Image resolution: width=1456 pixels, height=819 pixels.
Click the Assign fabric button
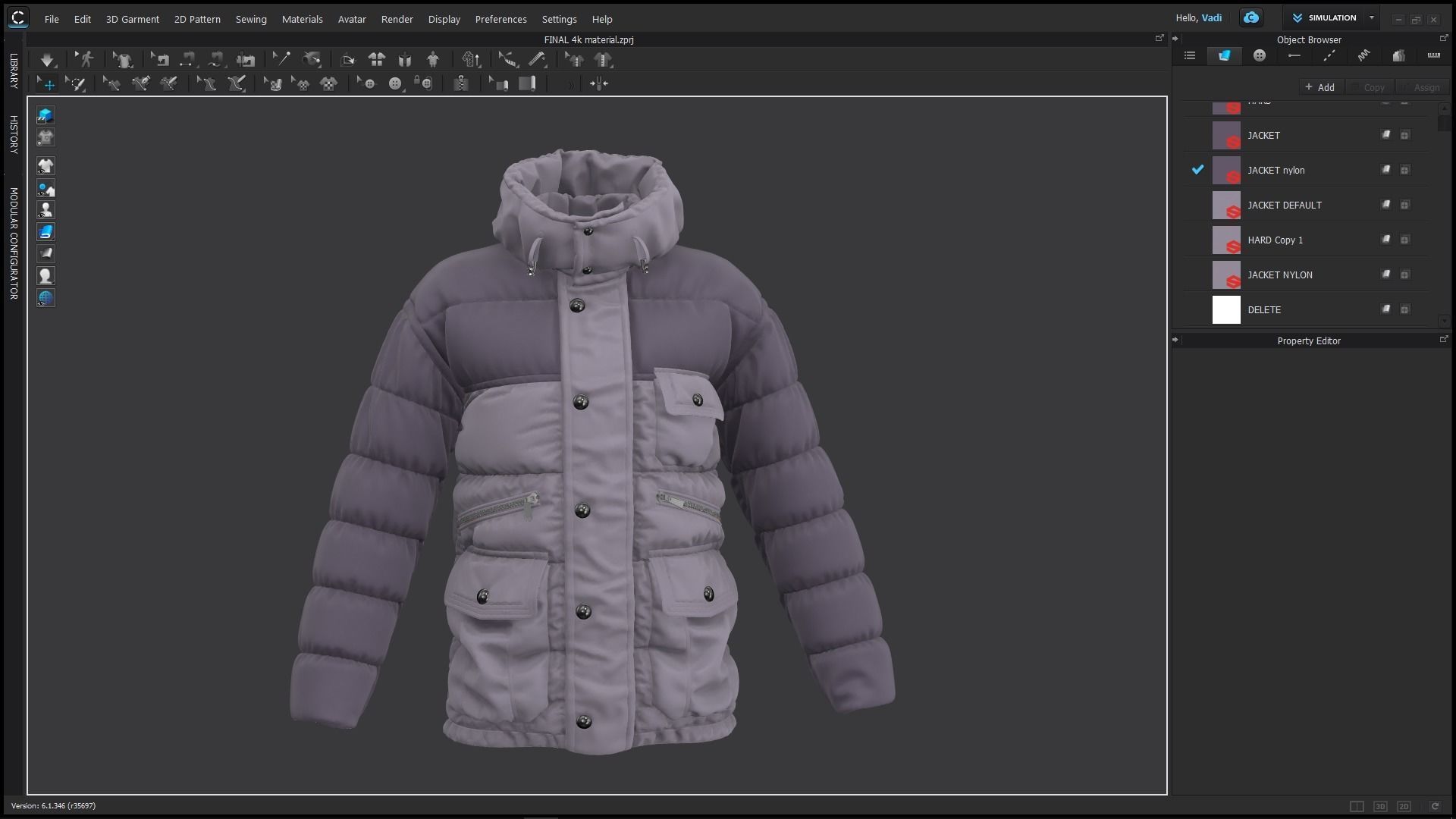(1421, 87)
